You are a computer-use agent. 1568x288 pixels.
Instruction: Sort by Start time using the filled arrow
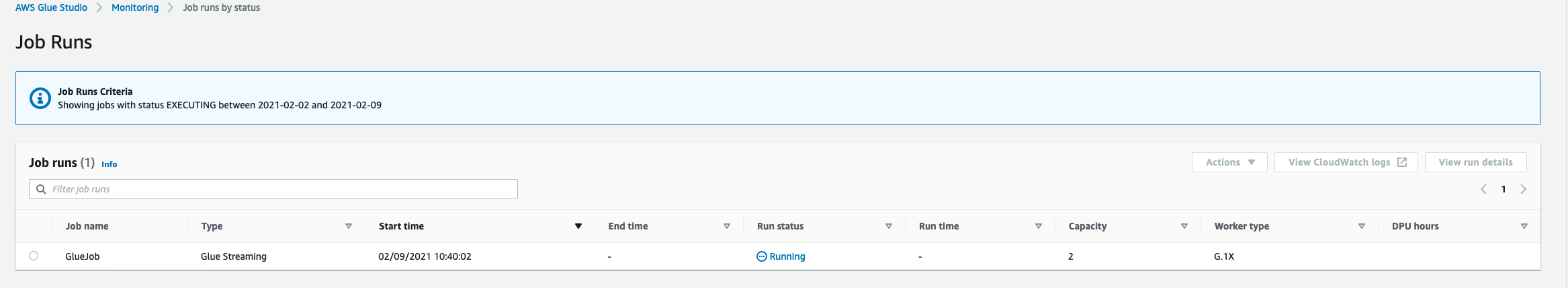click(578, 226)
